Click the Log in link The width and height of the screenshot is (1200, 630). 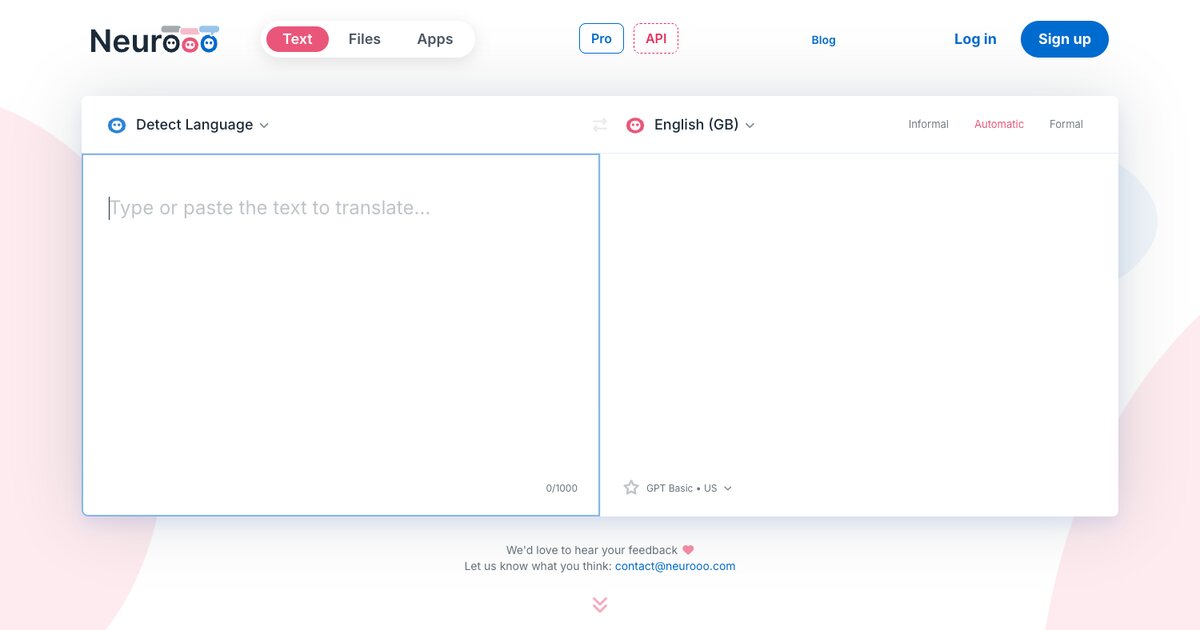tap(975, 39)
